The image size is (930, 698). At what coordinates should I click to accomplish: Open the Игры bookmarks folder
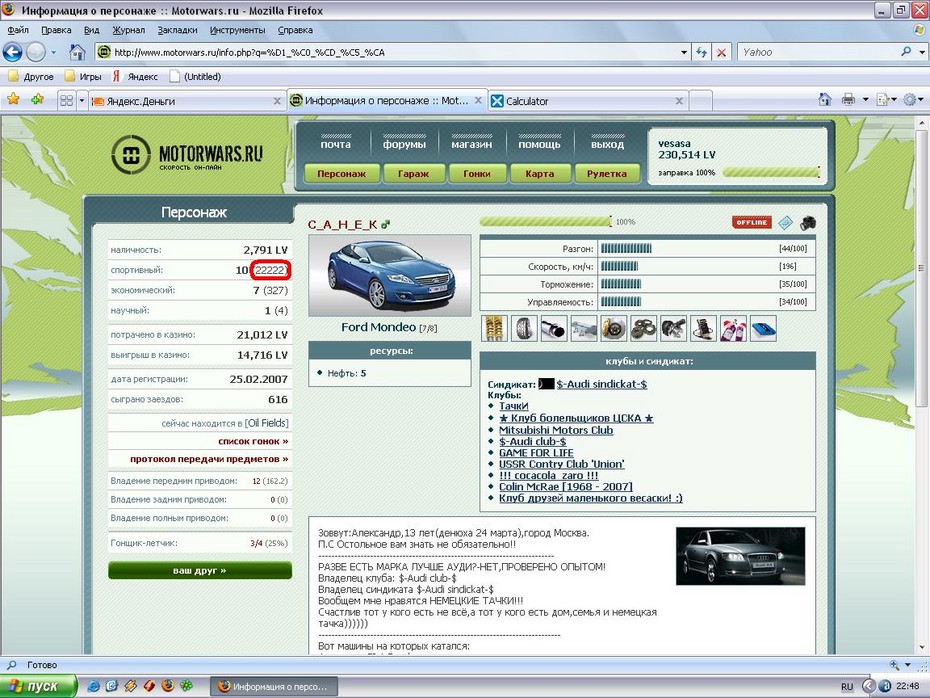pos(83,77)
